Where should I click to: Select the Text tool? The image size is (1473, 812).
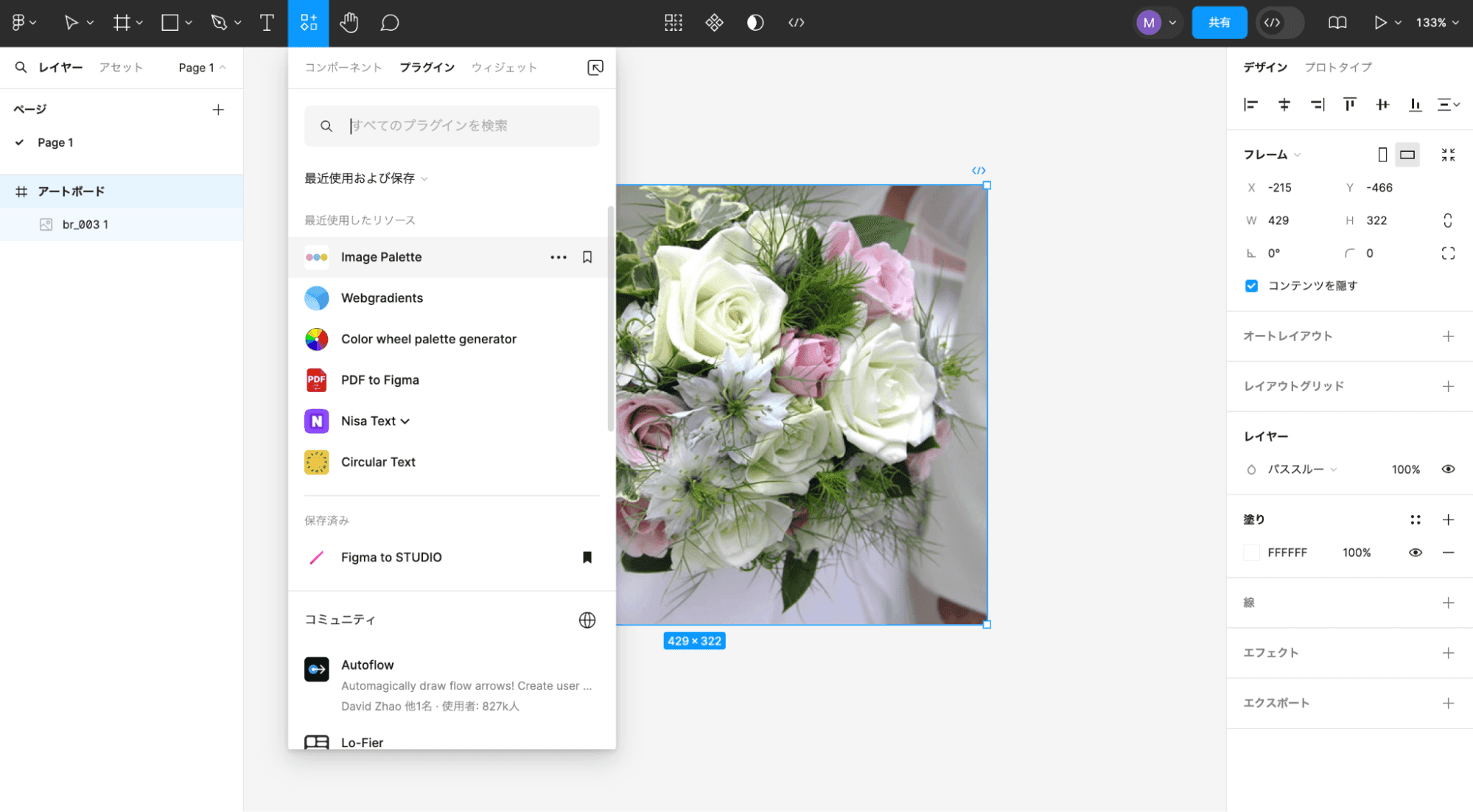tap(267, 23)
